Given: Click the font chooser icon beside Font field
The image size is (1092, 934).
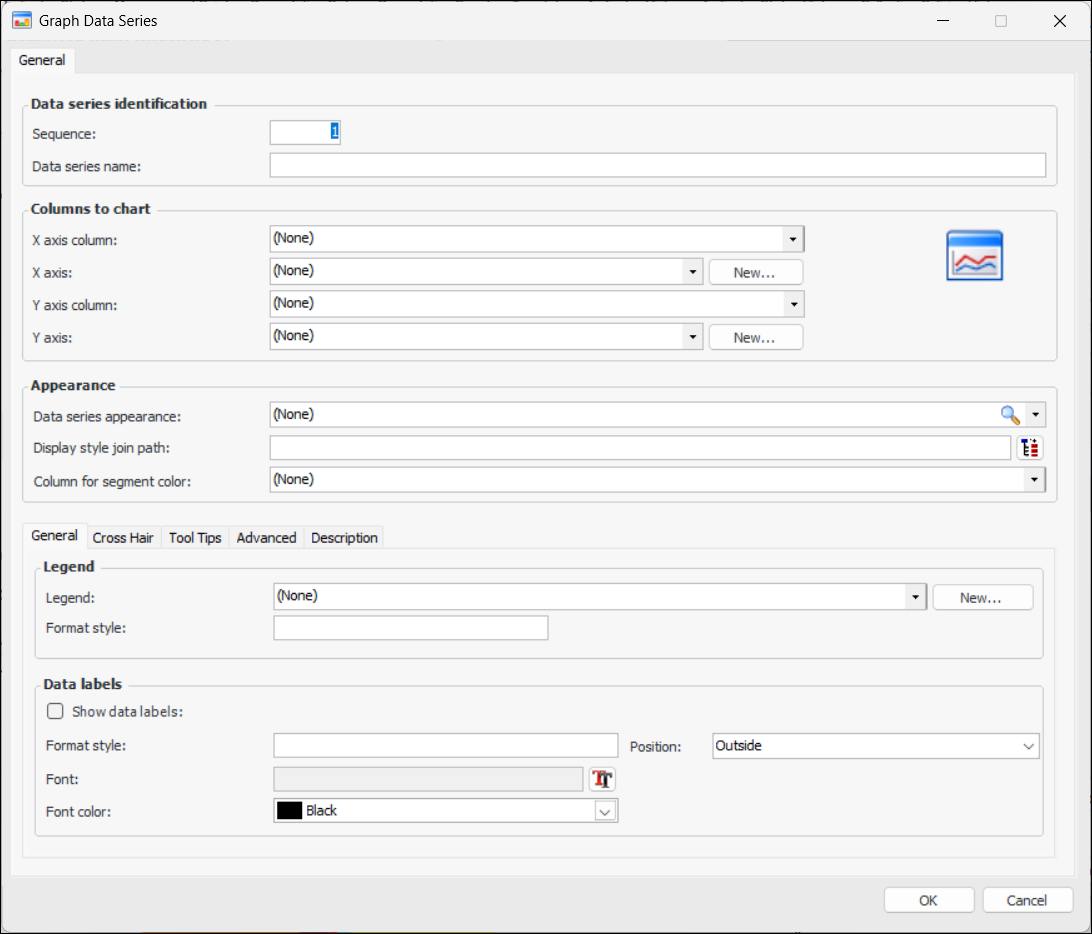Looking at the screenshot, I should point(602,779).
